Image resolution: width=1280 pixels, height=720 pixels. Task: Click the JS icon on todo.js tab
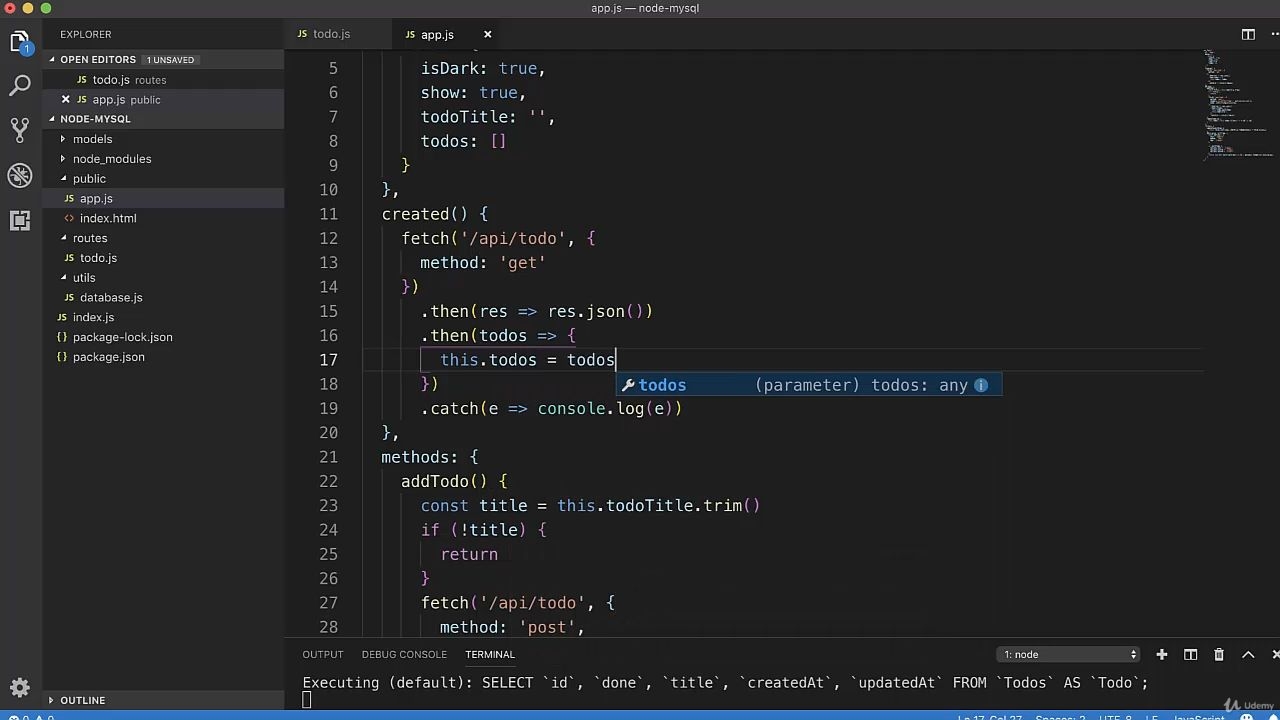pyautogui.click(x=302, y=34)
